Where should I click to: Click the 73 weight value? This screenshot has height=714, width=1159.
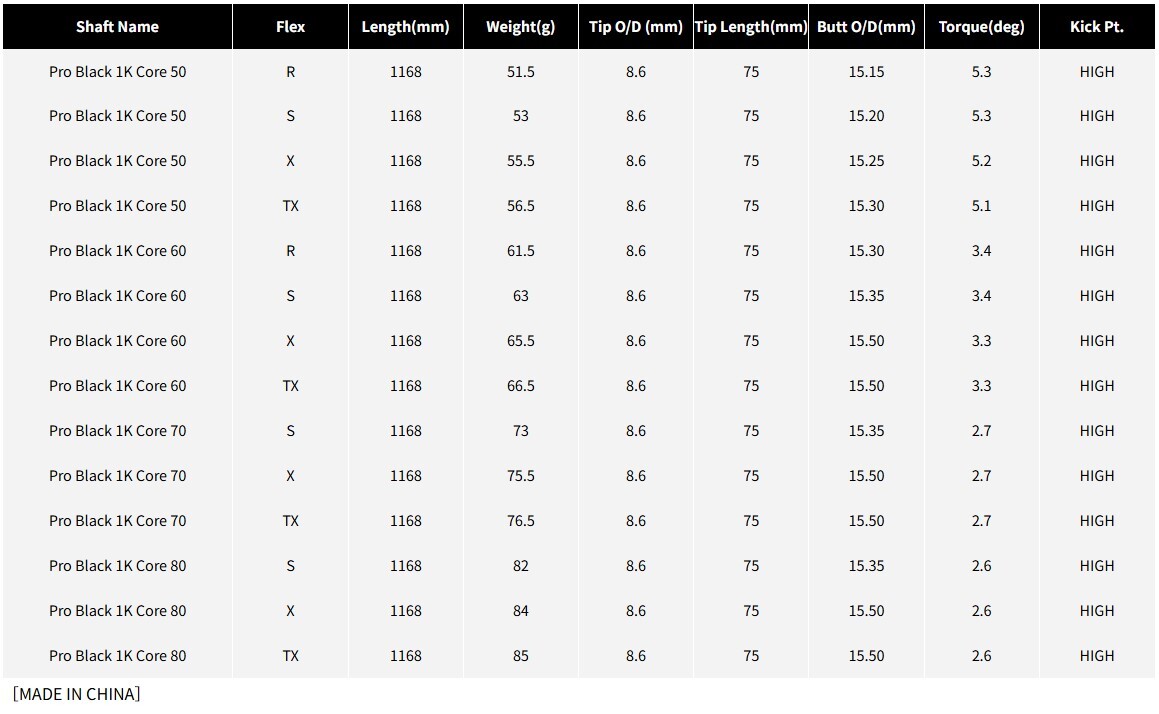(x=520, y=431)
